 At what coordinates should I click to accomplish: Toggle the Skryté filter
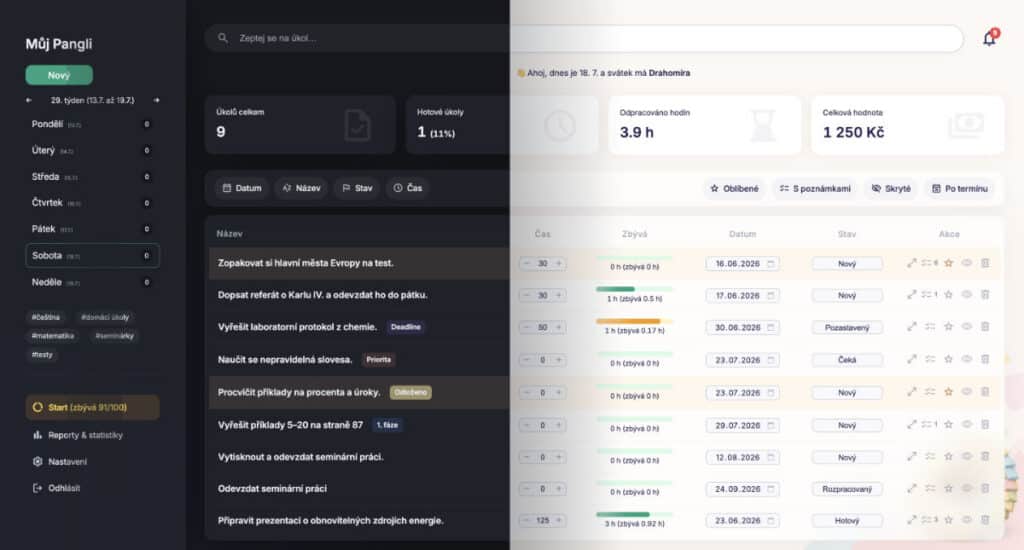(891, 189)
